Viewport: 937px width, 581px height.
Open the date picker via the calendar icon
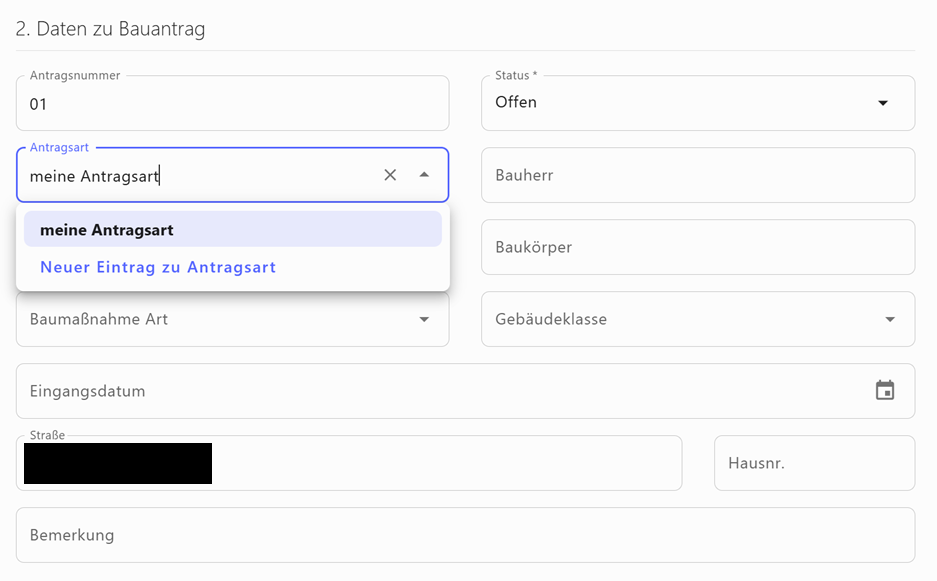[x=885, y=391]
